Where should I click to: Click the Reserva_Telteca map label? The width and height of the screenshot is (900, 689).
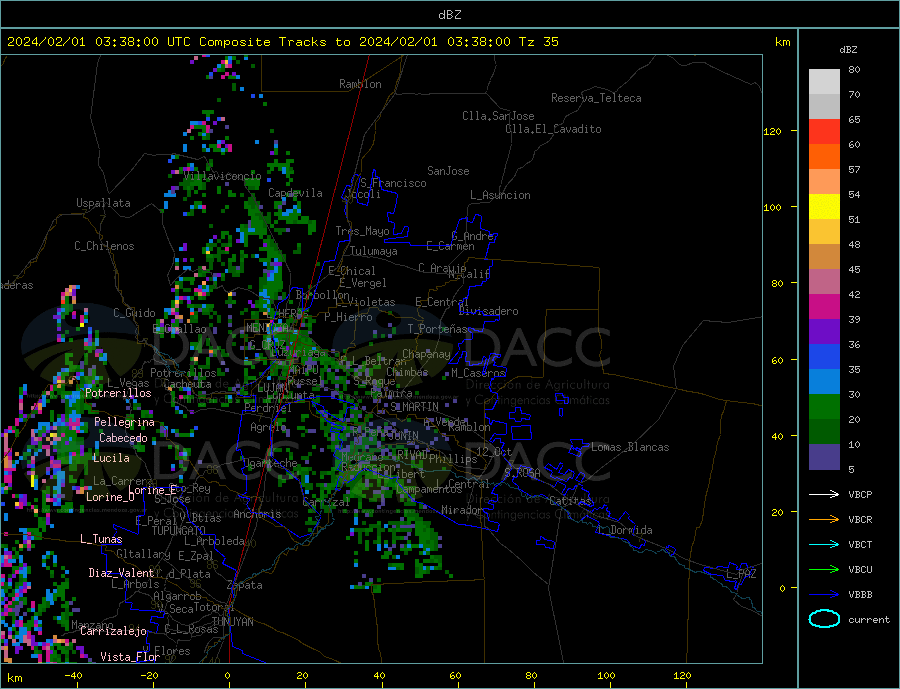click(x=596, y=98)
